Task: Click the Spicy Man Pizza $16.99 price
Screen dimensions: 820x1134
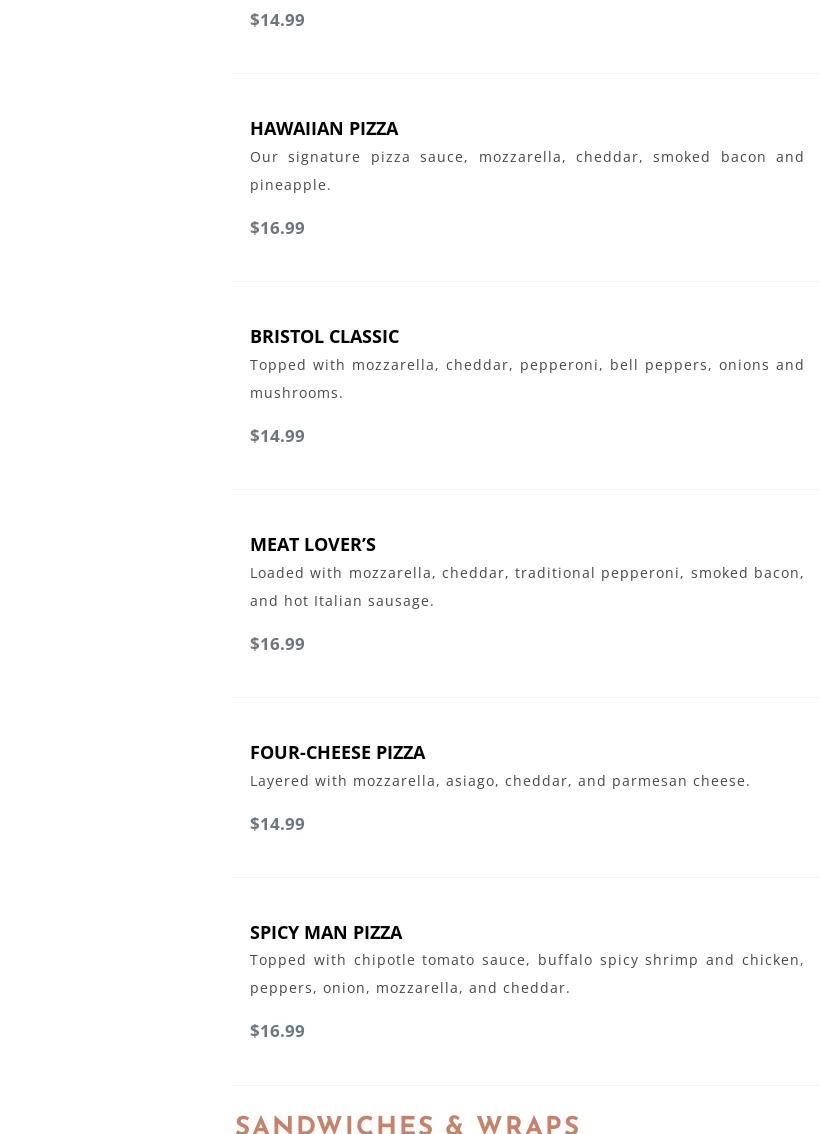Action: (277, 1031)
